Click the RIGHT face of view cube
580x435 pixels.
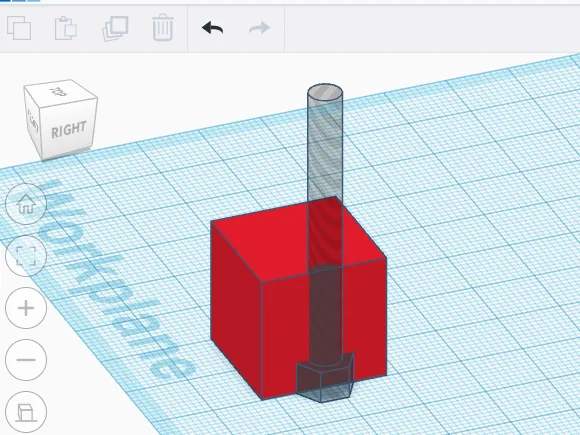point(69,129)
